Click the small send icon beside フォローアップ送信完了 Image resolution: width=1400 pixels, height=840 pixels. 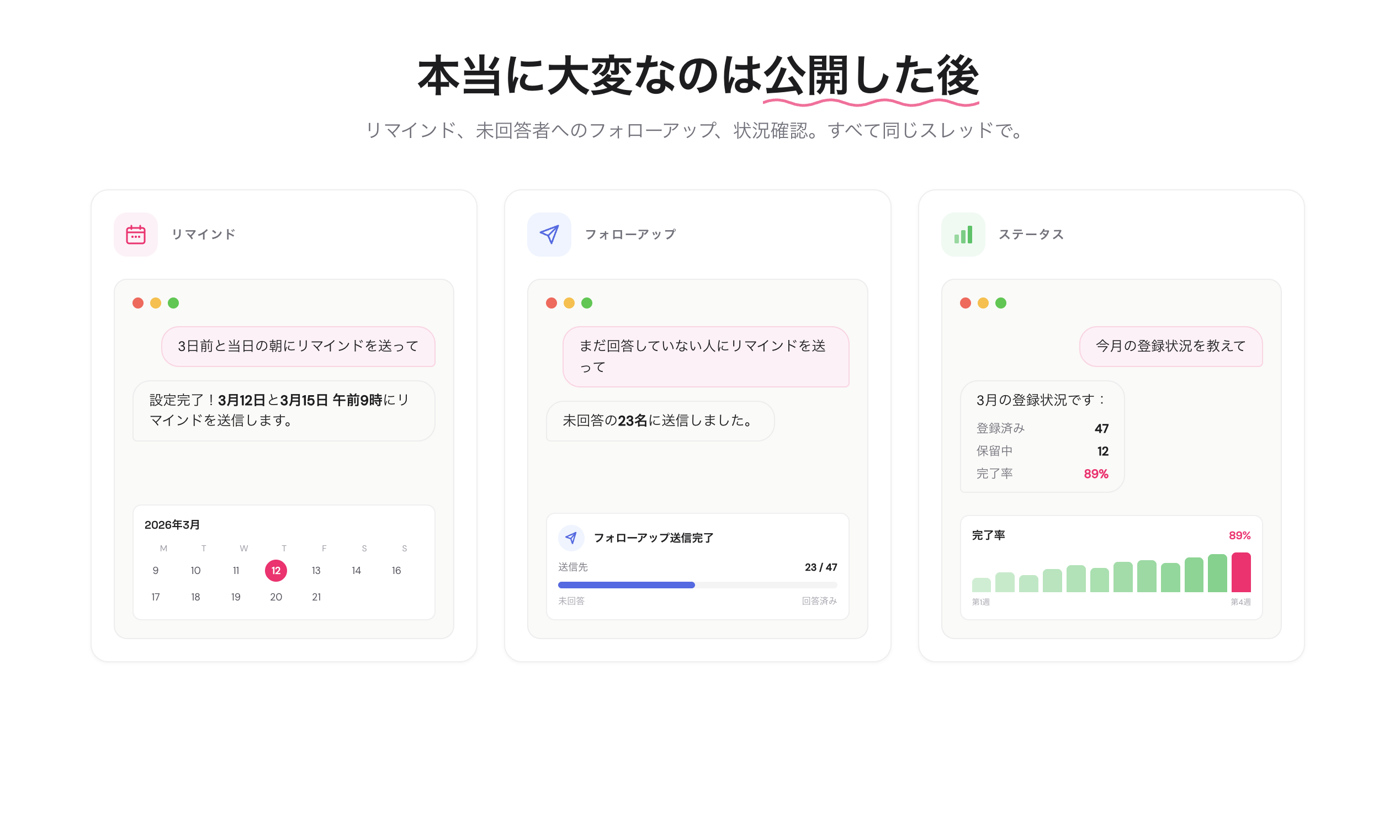pos(571,537)
